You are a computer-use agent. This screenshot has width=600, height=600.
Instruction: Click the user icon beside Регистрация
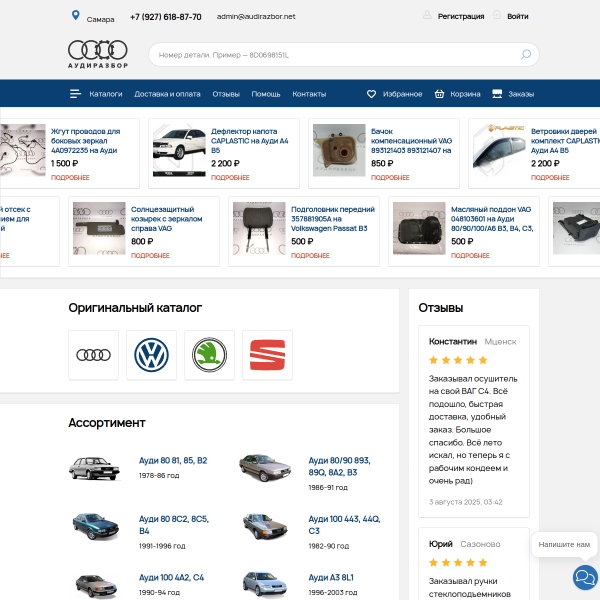pyautogui.click(x=427, y=15)
